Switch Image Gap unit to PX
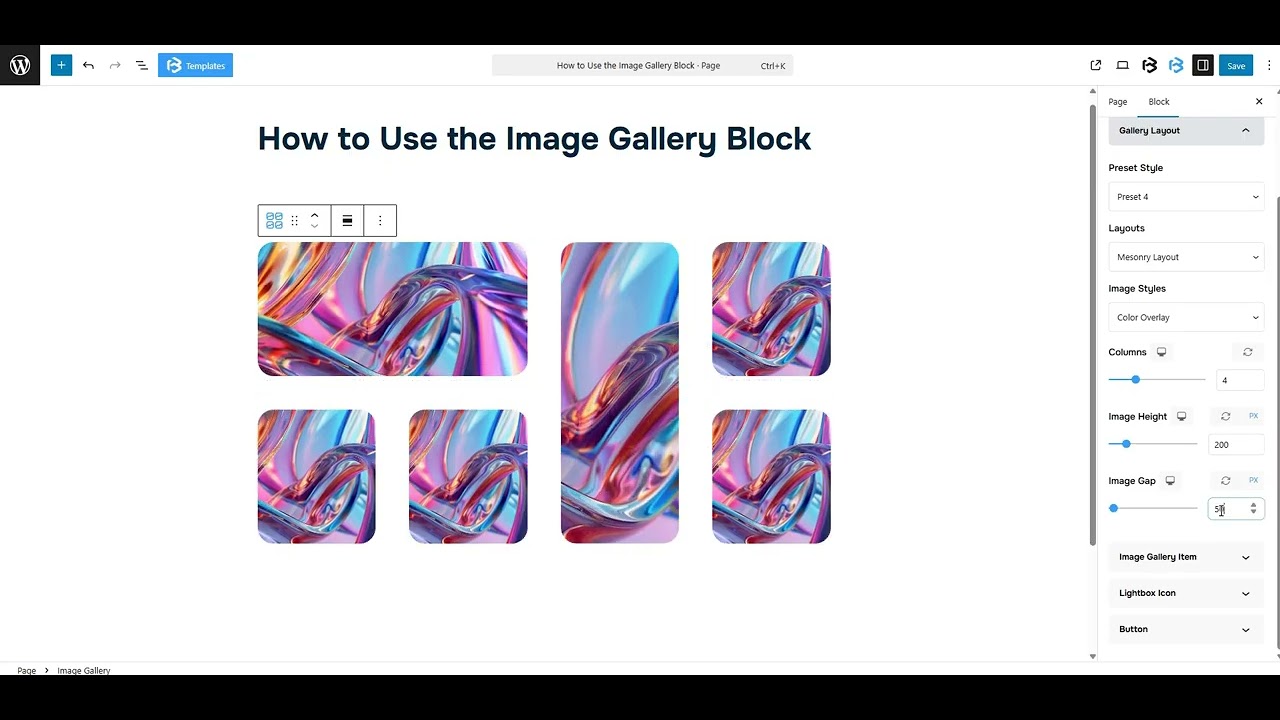The width and height of the screenshot is (1280, 720). pyautogui.click(x=1253, y=480)
